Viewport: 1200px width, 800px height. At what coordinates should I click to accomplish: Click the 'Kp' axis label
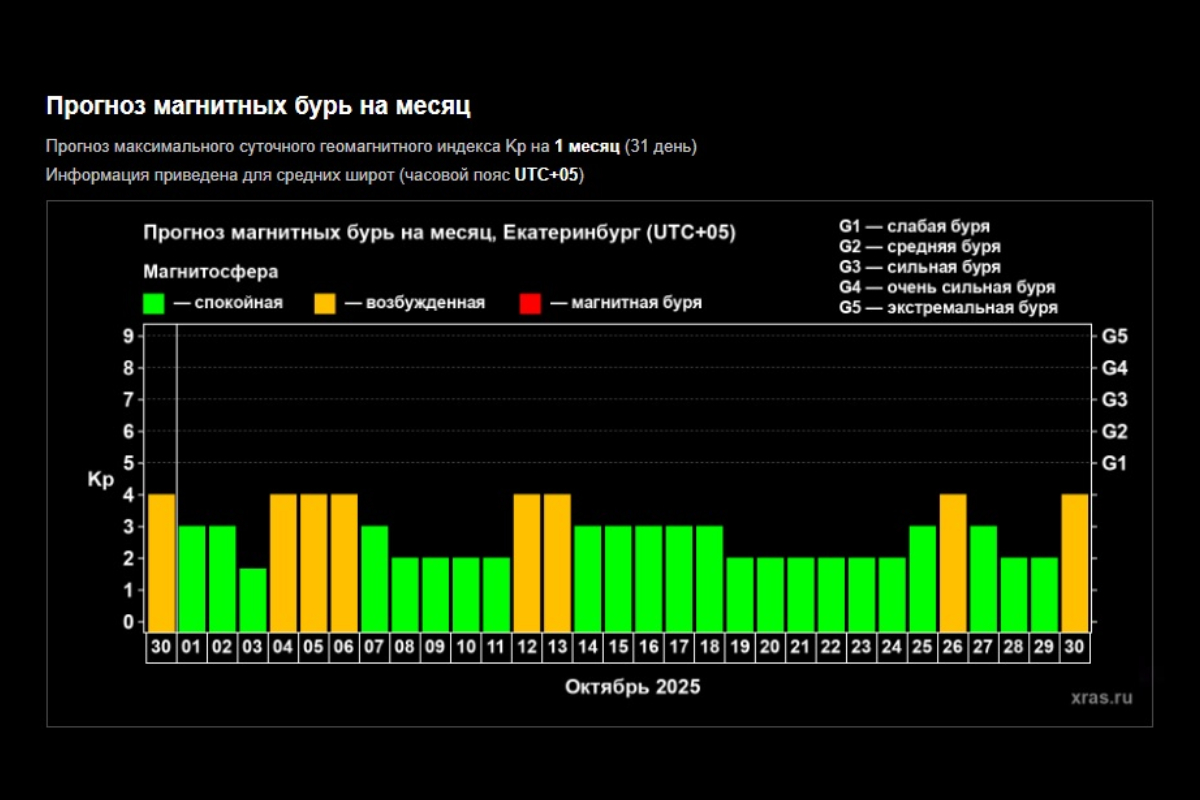coord(100,480)
